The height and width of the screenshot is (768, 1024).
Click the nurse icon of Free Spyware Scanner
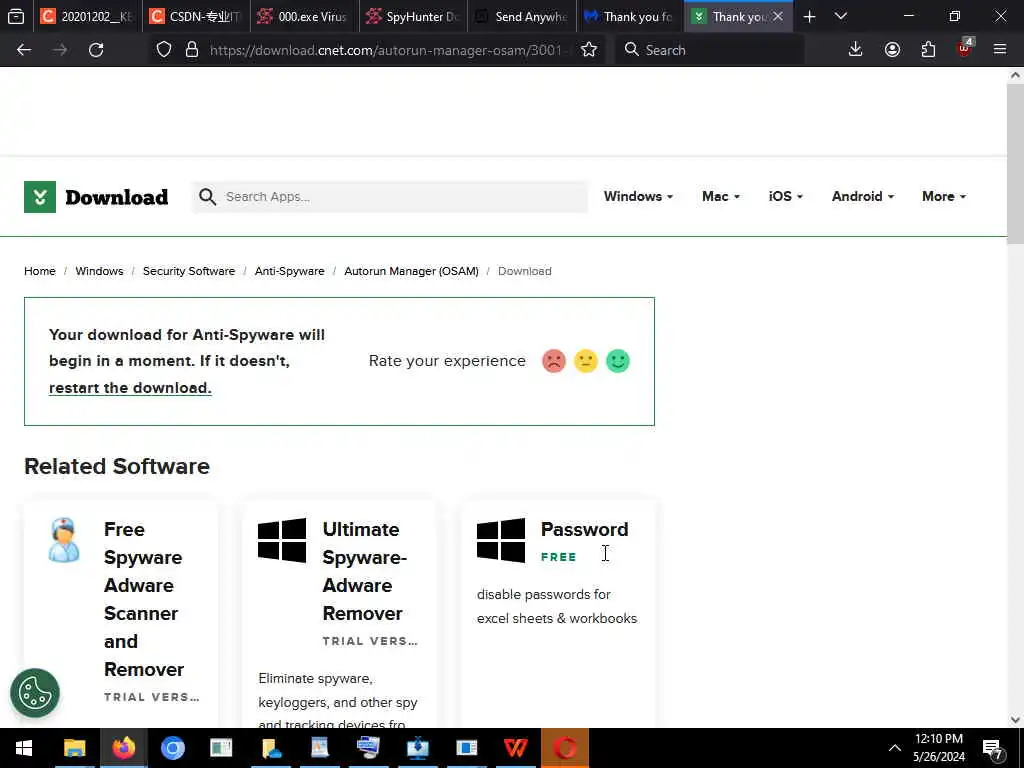[x=64, y=540]
